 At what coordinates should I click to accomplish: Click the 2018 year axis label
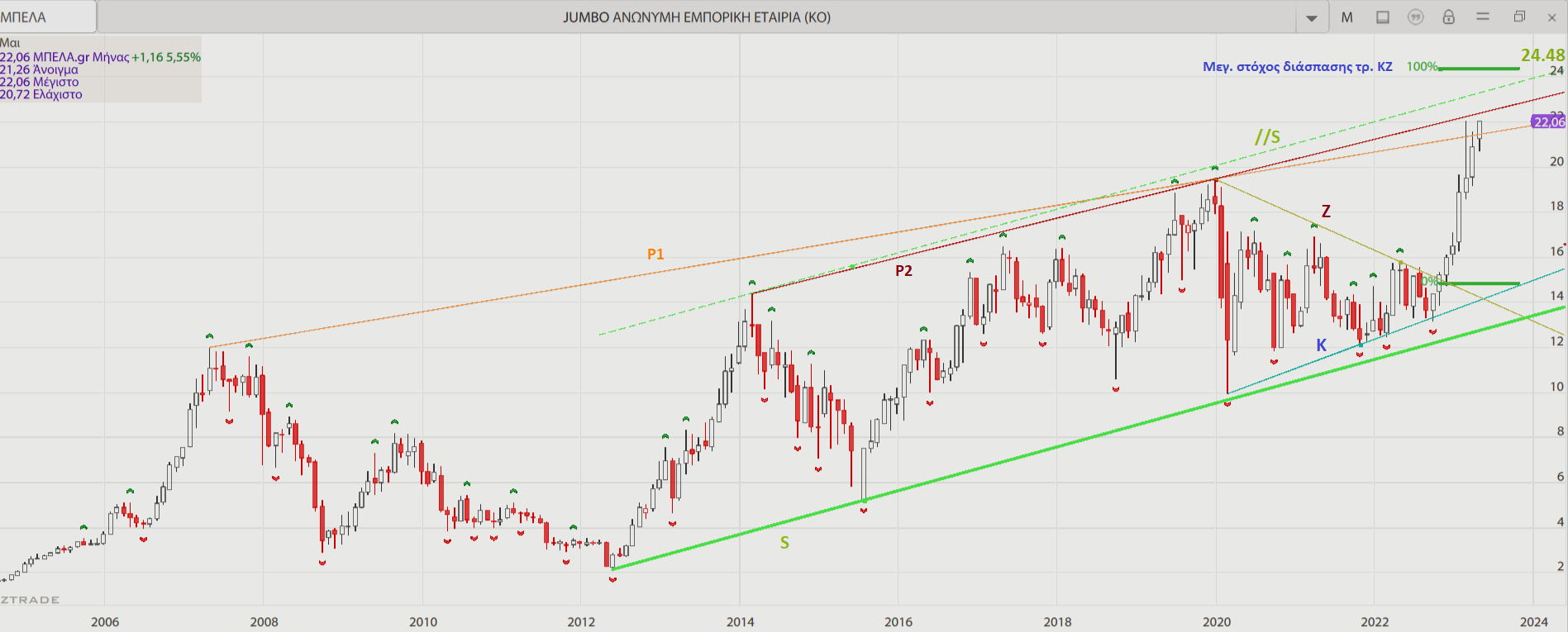pyautogui.click(x=1057, y=621)
